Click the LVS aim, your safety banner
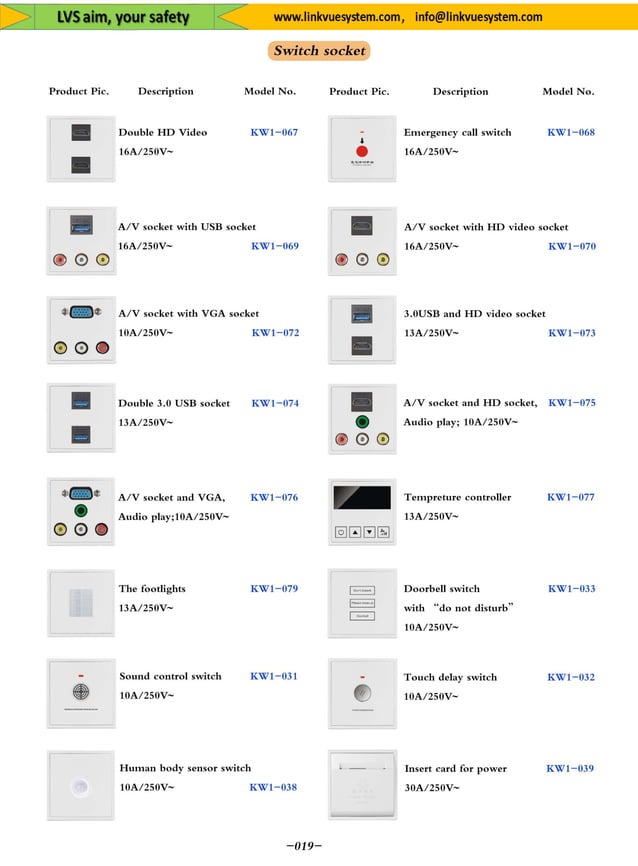Image resolution: width=638 pixels, height=866 pixels. pos(123,17)
